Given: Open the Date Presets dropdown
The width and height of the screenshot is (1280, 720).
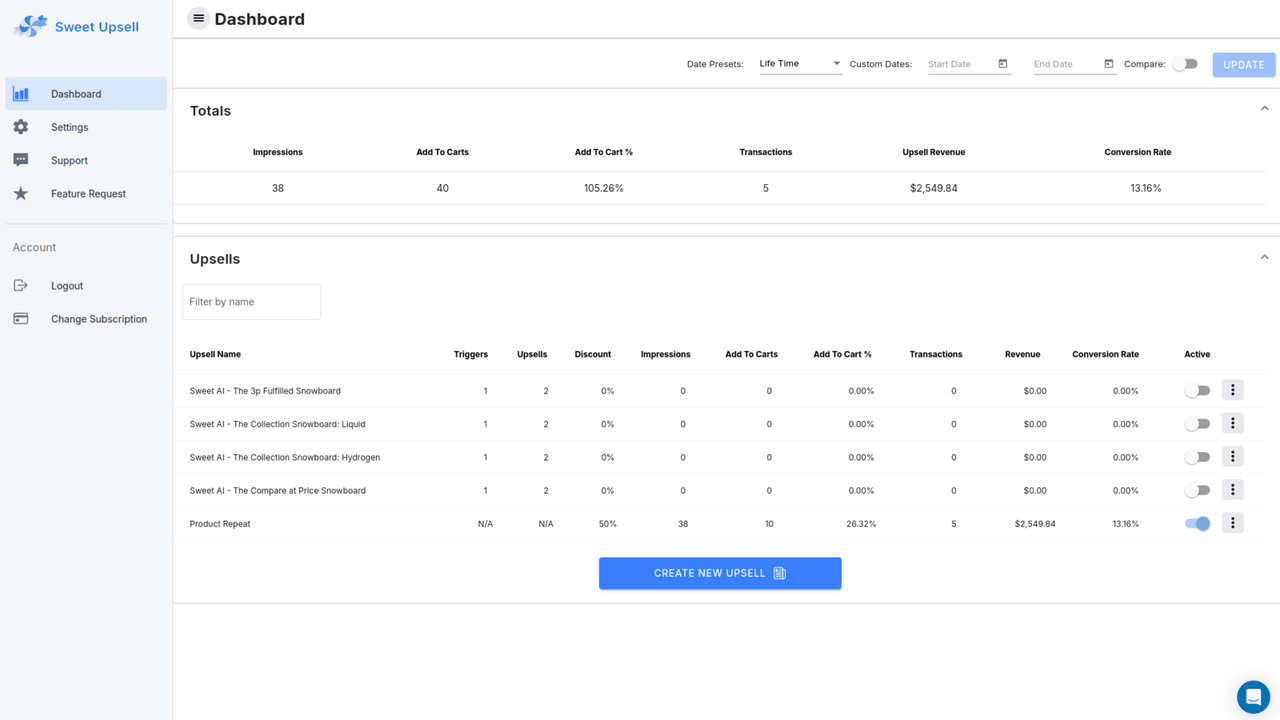Looking at the screenshot, I should [x=798, y=63].
